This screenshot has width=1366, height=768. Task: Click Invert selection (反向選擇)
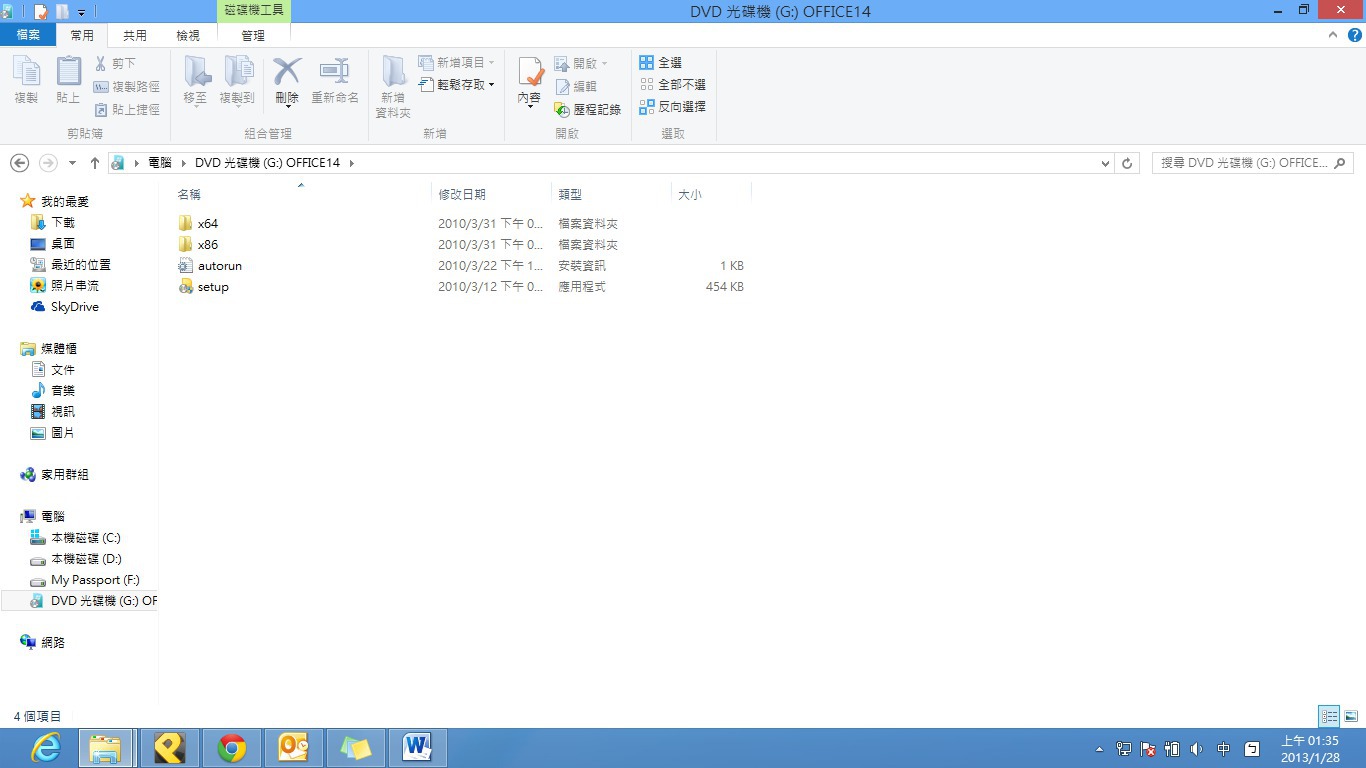pos(672,107)
